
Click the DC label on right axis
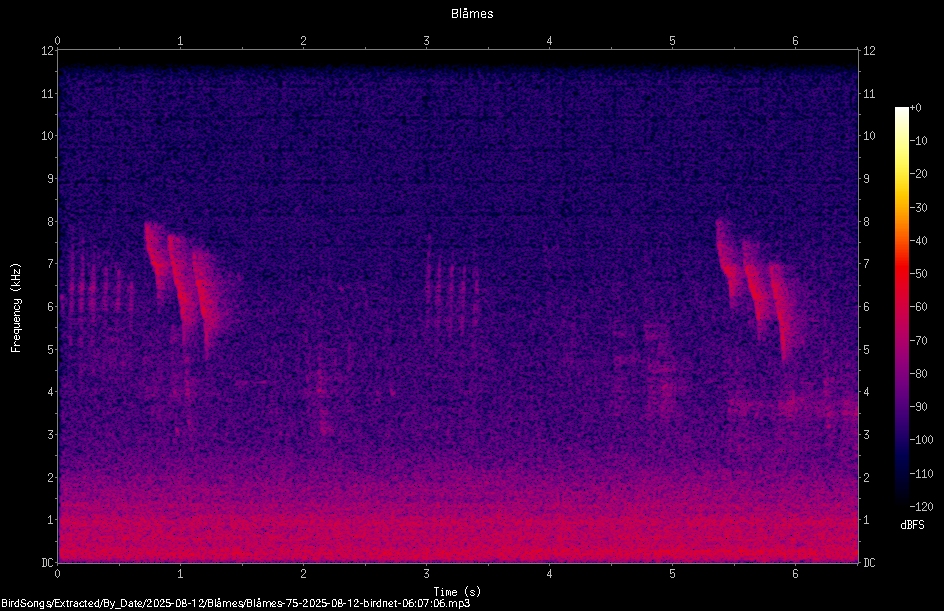coord(869,563)
